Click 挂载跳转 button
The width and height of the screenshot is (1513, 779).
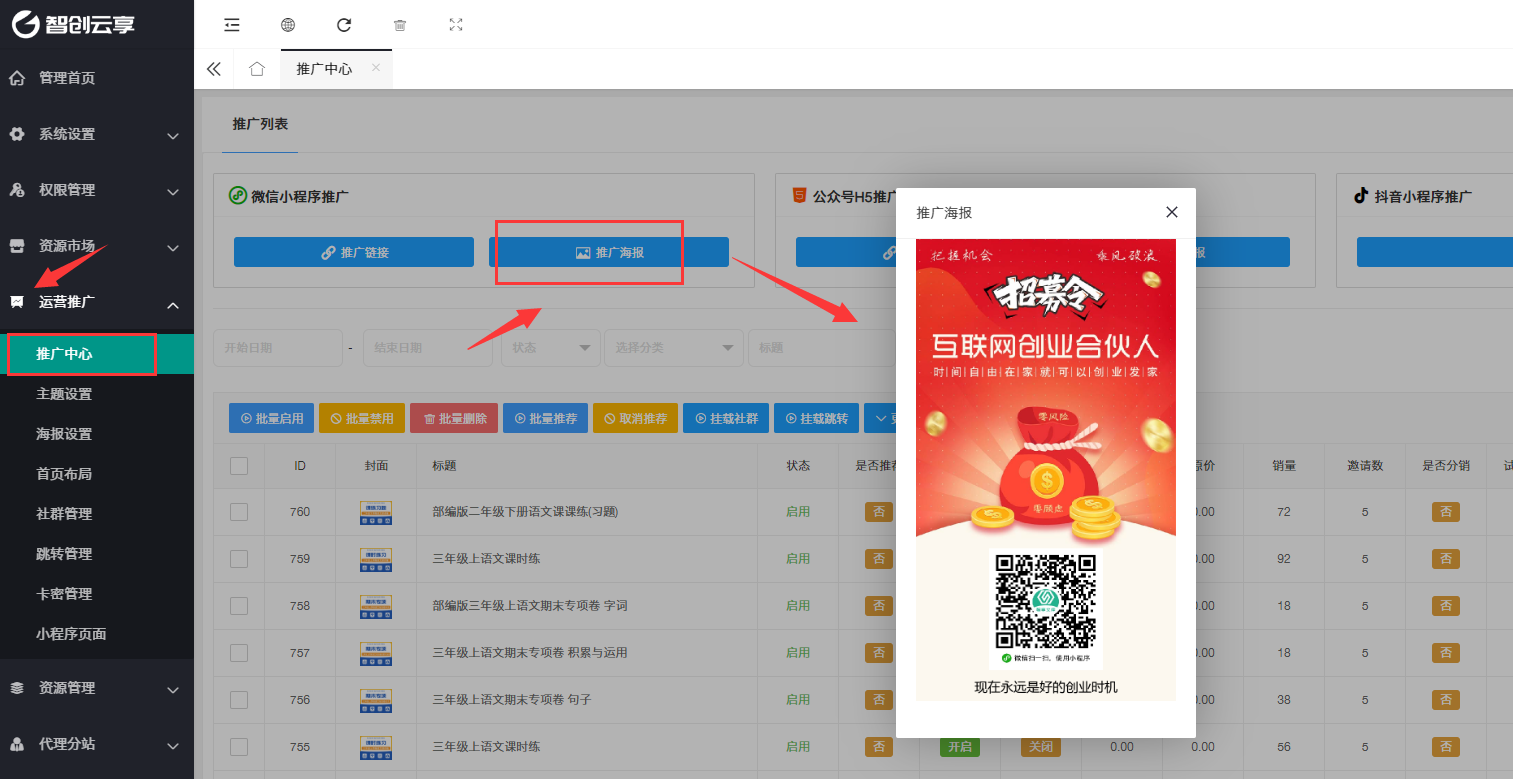tap(816, 418)
